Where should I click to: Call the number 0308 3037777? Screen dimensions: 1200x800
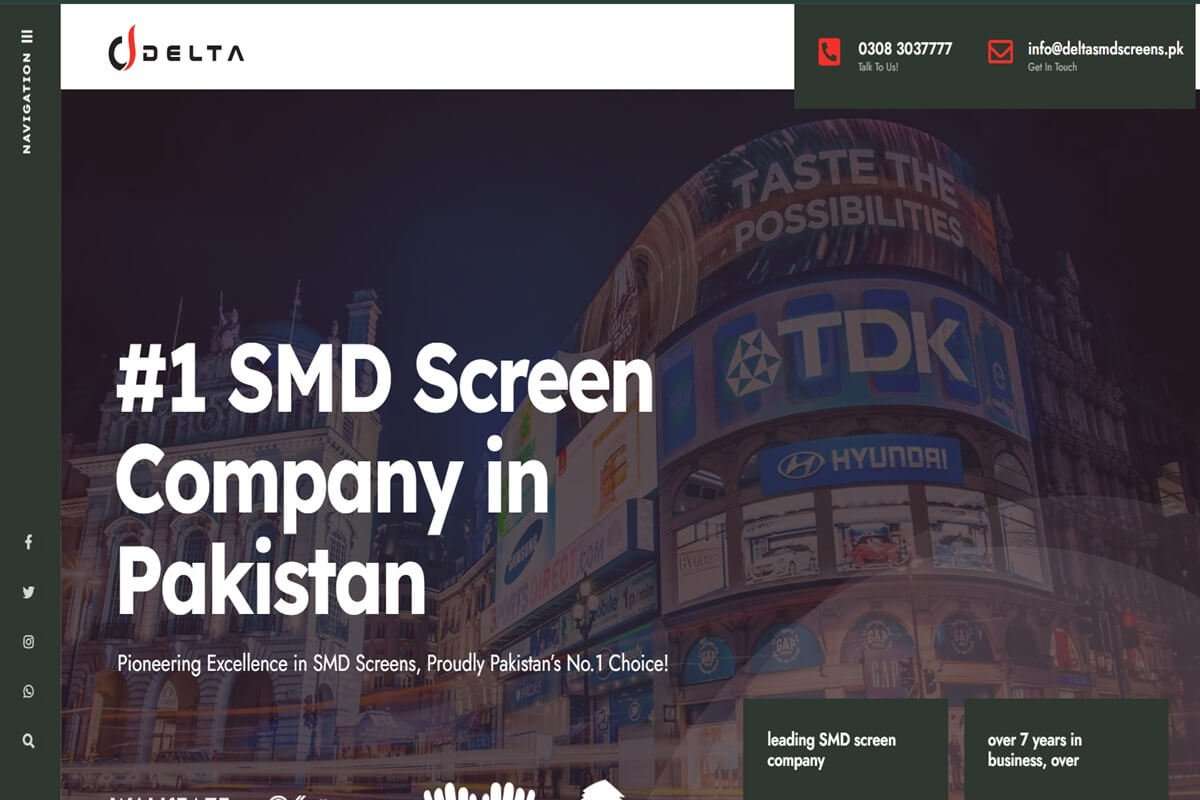(905, 48)
